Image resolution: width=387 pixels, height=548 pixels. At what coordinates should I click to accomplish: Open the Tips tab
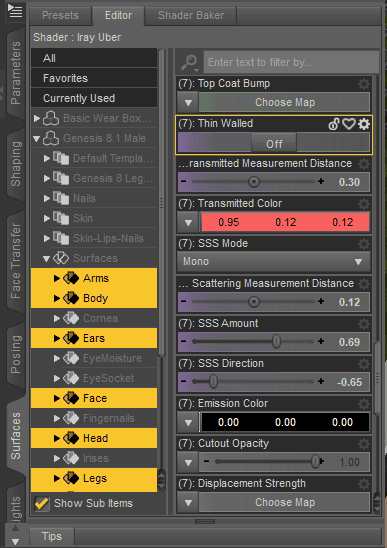[x=52, y=536]
